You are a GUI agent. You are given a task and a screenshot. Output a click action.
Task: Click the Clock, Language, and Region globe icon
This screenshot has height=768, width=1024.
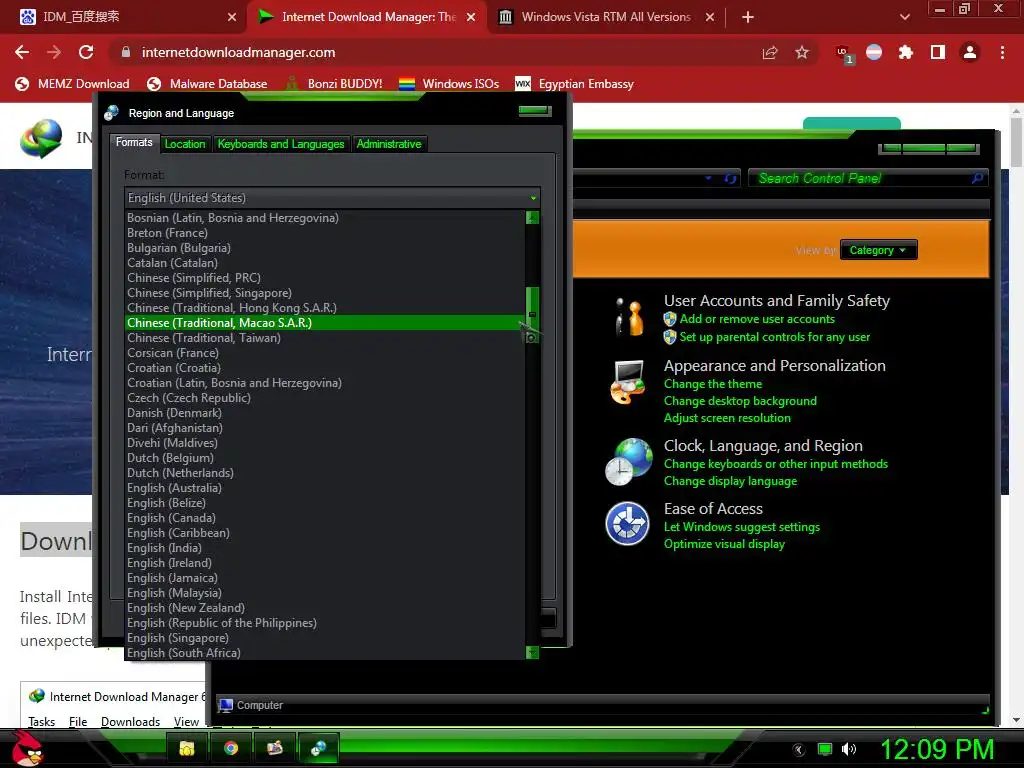tap(628, 462)
